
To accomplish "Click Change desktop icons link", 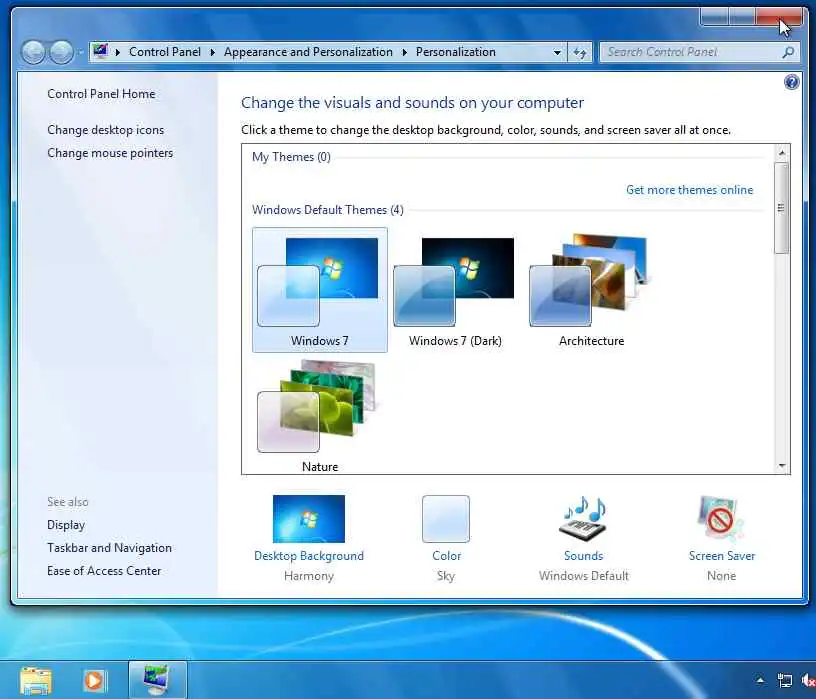I will pyautogui.click(x=105, y=130).
